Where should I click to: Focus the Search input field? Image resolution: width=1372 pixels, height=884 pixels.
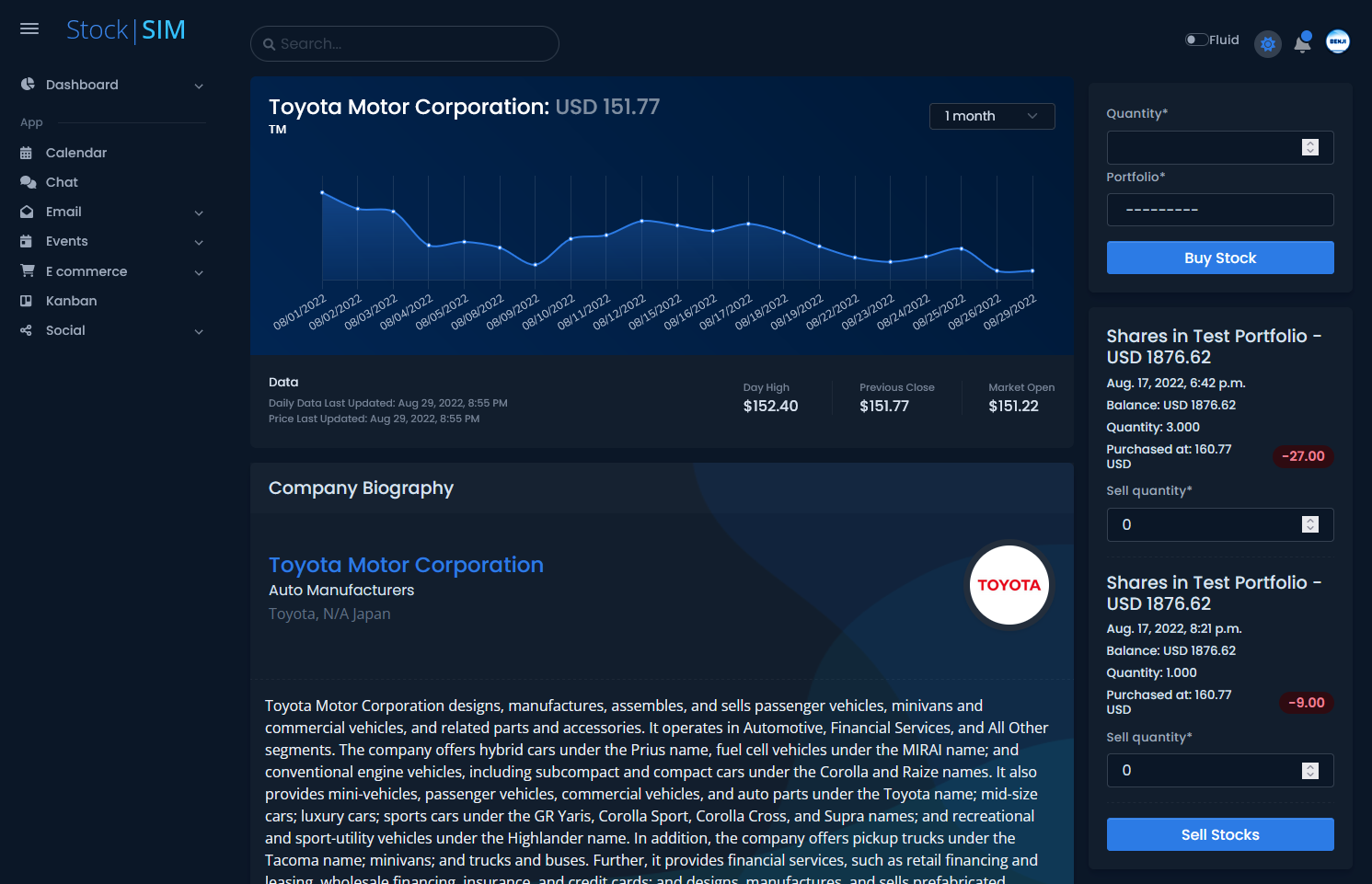click(x=405, y=43)
